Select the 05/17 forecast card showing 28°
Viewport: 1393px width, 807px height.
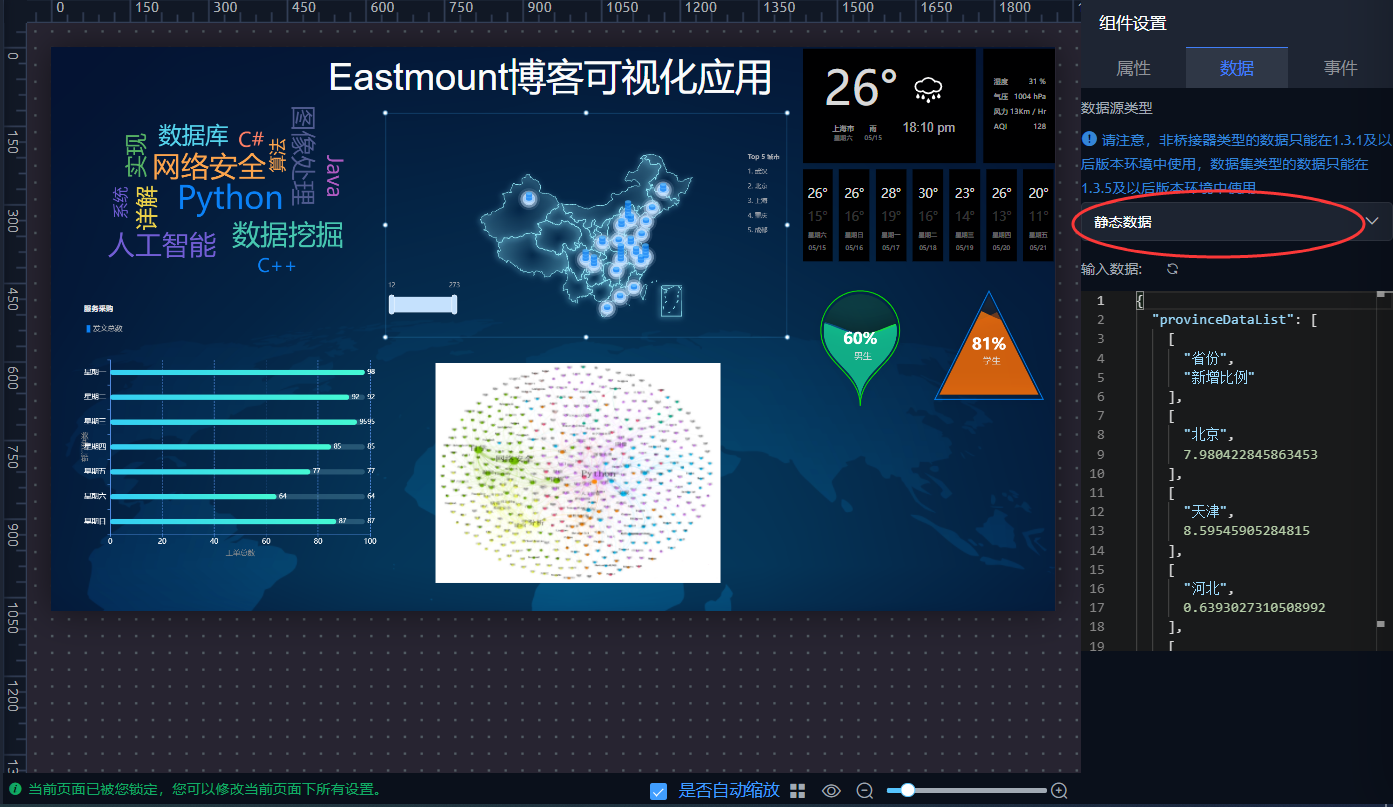pyautogui.click(x=891, y=216)
